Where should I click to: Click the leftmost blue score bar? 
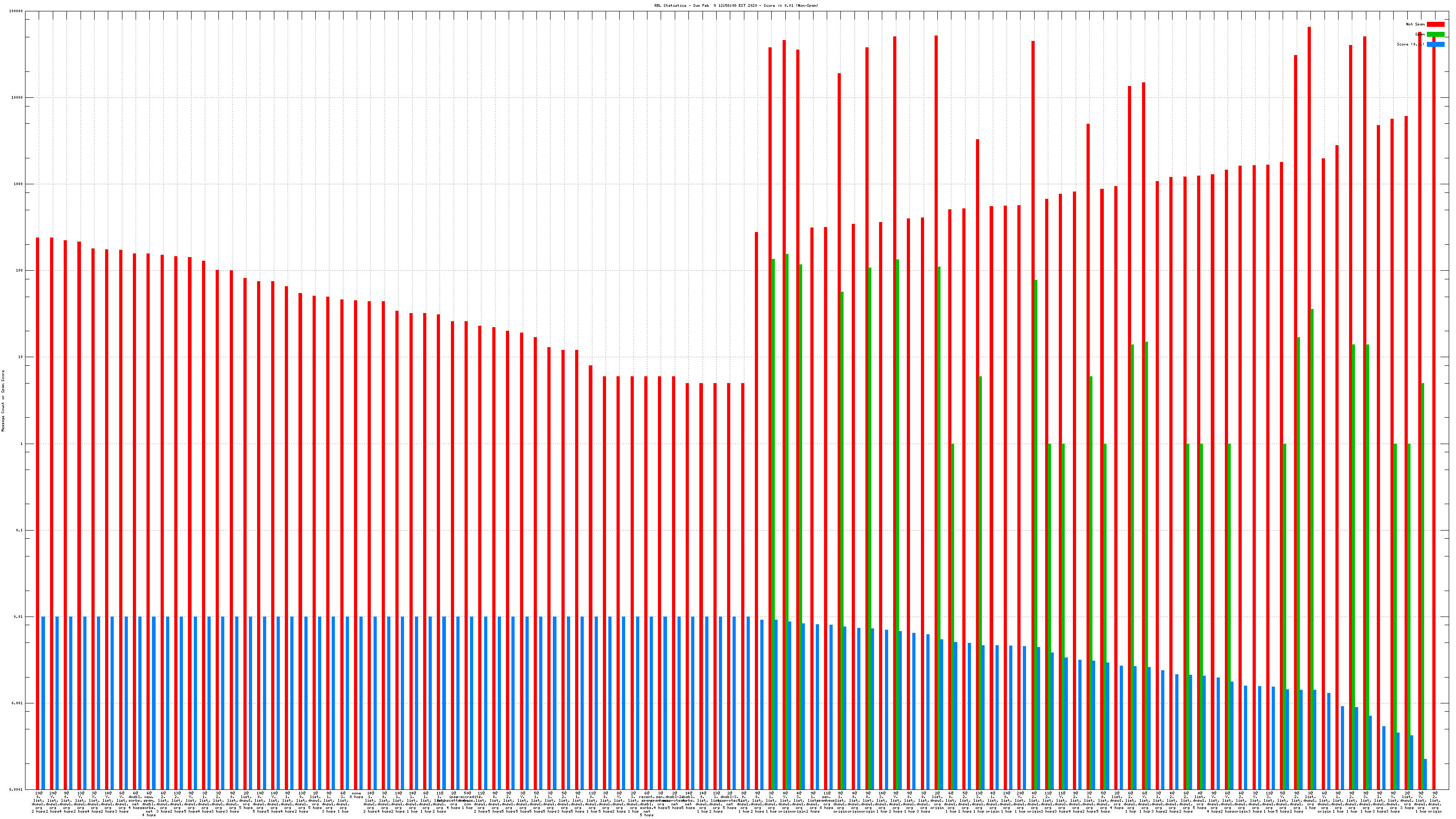pyautogui.click(x=44, y=703)
